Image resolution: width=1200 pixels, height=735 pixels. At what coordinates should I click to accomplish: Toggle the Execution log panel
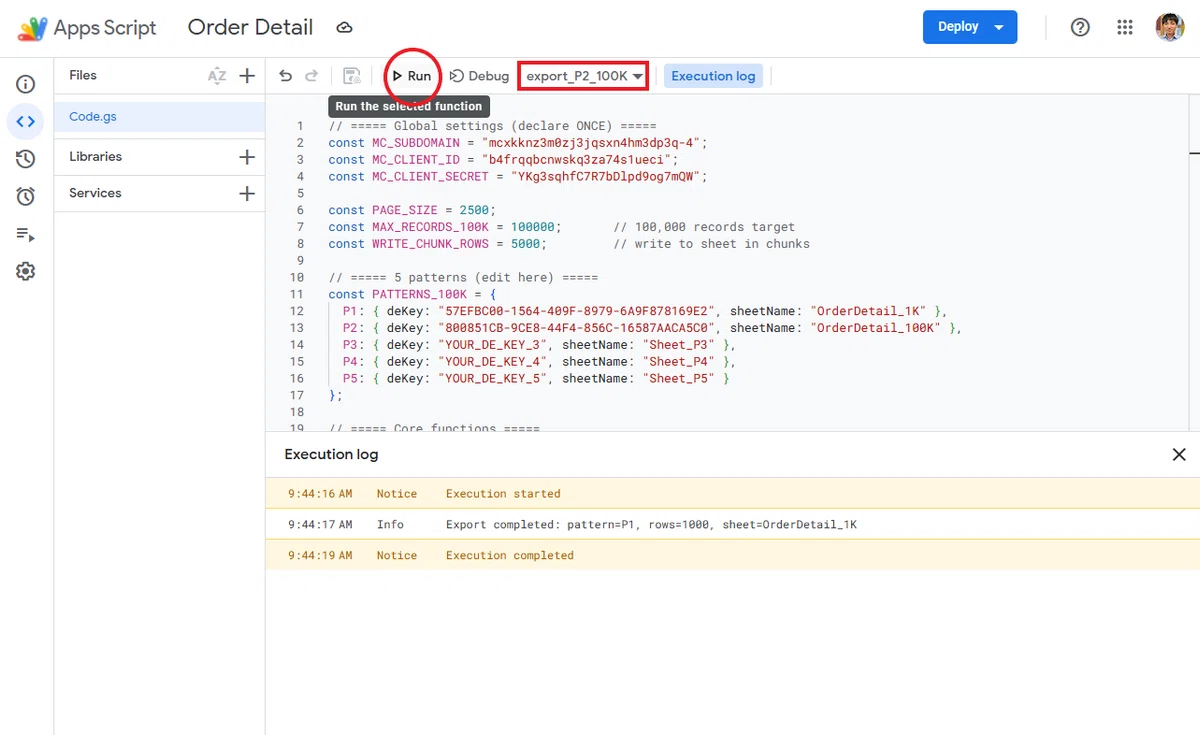point(713,76)
